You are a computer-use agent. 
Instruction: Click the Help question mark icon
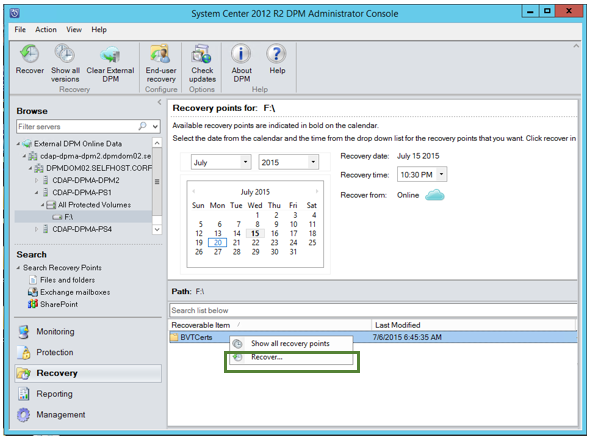coord(276,54)
